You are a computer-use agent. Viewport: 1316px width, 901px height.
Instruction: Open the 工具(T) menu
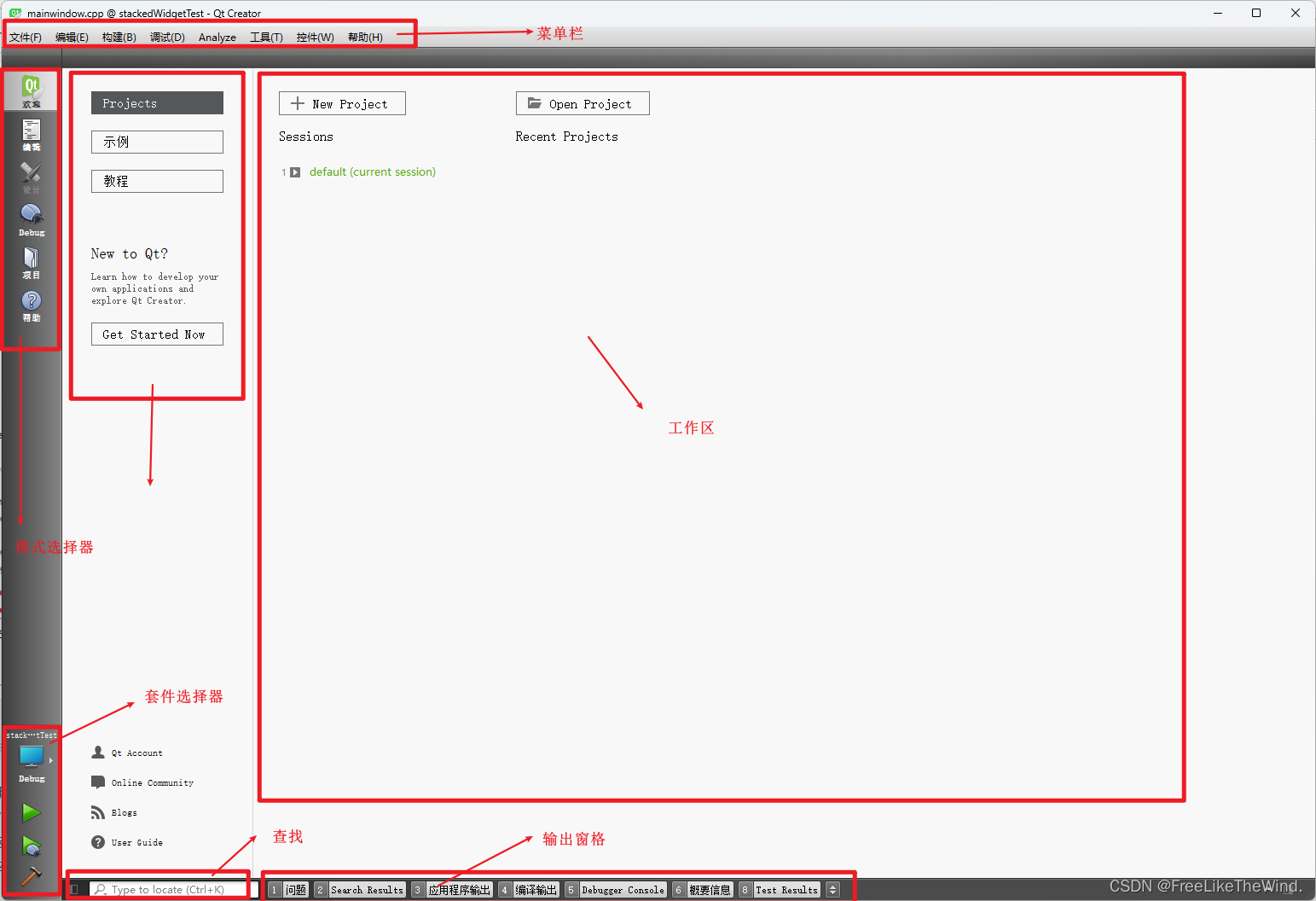coord(266,38)
